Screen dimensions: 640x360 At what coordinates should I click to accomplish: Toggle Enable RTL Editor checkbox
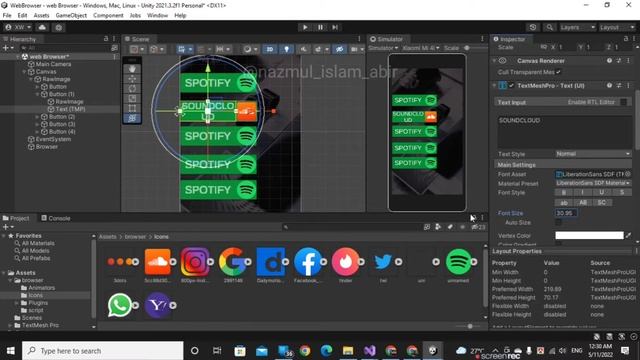tap(623, 102)
